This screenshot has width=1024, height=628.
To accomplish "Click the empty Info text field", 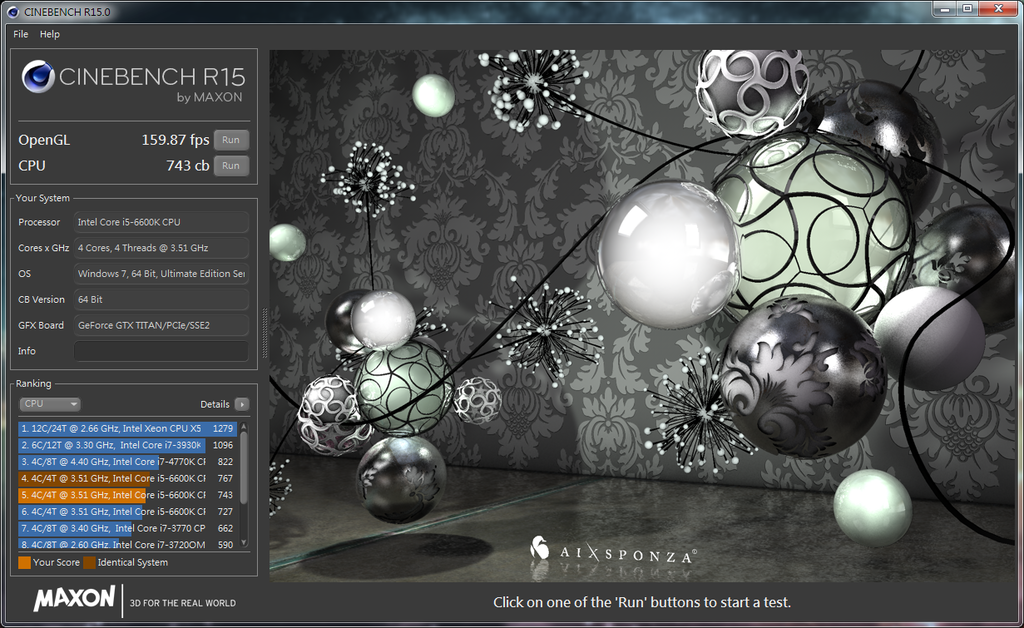I will coord(160,351).
